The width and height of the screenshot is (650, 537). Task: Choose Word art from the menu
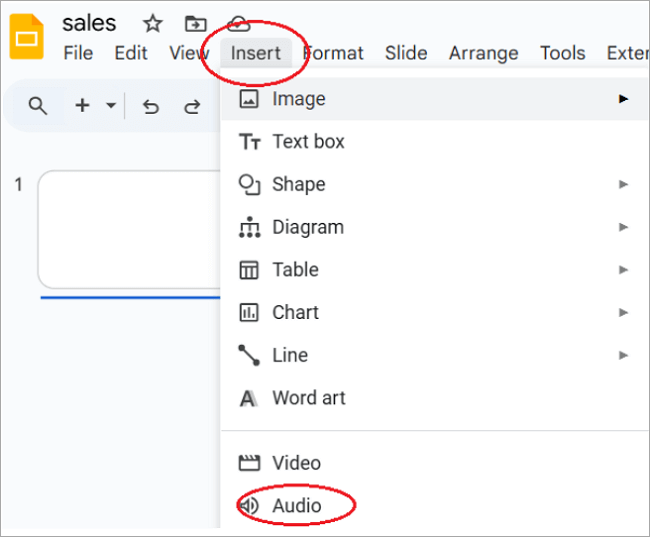click(x=308, y=398)
